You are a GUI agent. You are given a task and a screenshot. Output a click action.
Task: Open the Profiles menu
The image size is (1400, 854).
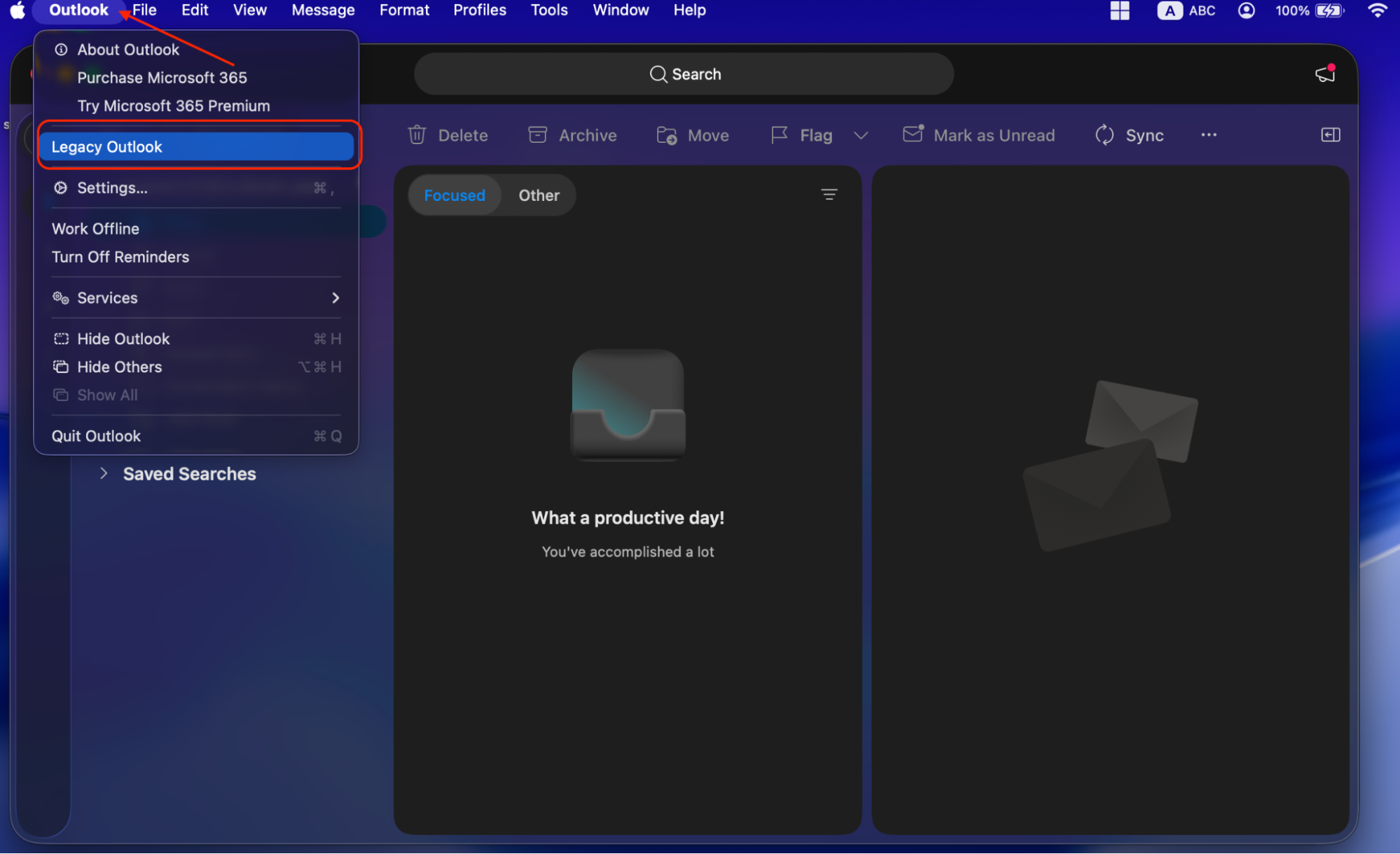[479, 10]
